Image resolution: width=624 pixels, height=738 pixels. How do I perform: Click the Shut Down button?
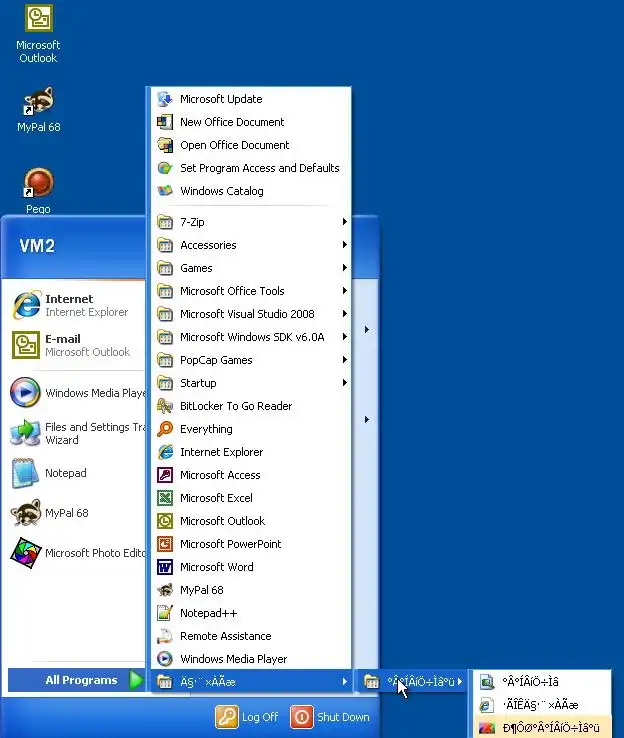coord(330,717)
